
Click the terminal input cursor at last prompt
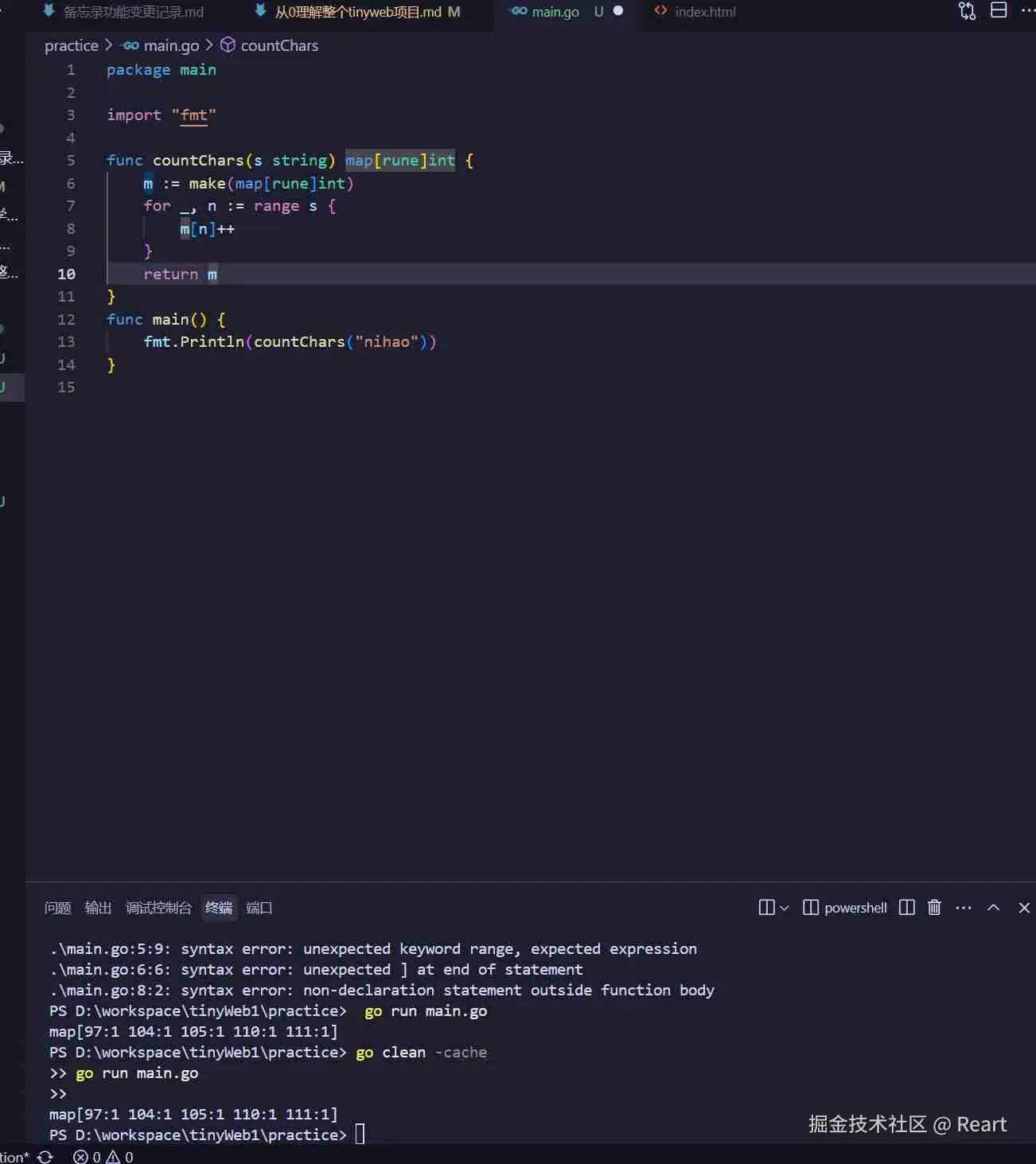[360, 1135]
